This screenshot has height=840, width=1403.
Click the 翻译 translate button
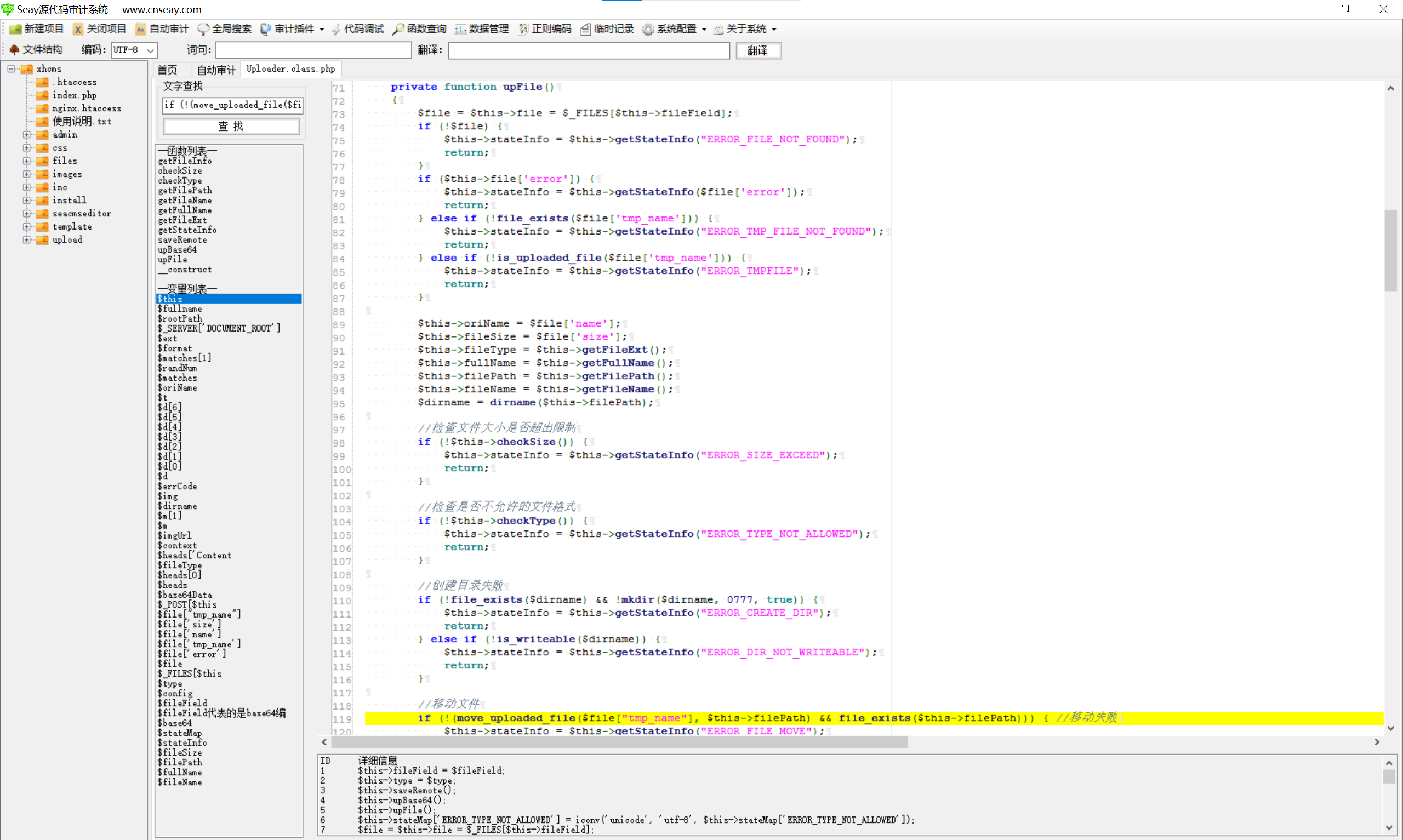click(758, 51)
